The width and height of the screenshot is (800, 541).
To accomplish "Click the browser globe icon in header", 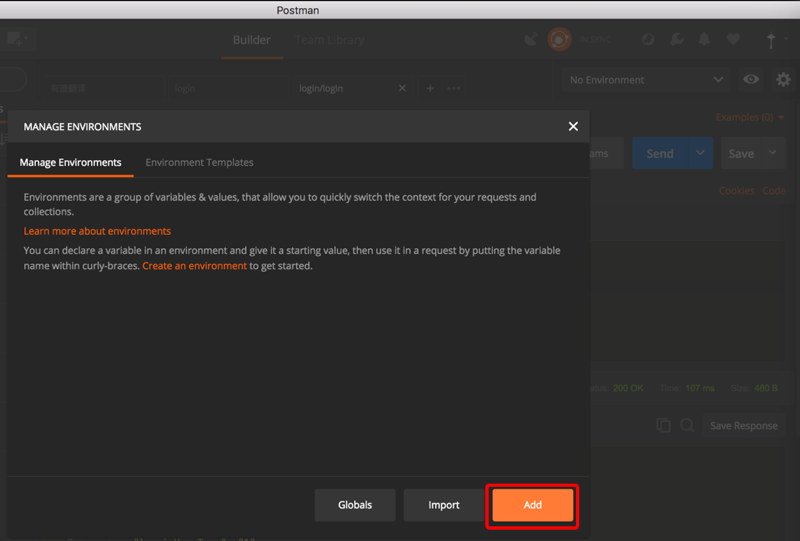I will 648,39.
